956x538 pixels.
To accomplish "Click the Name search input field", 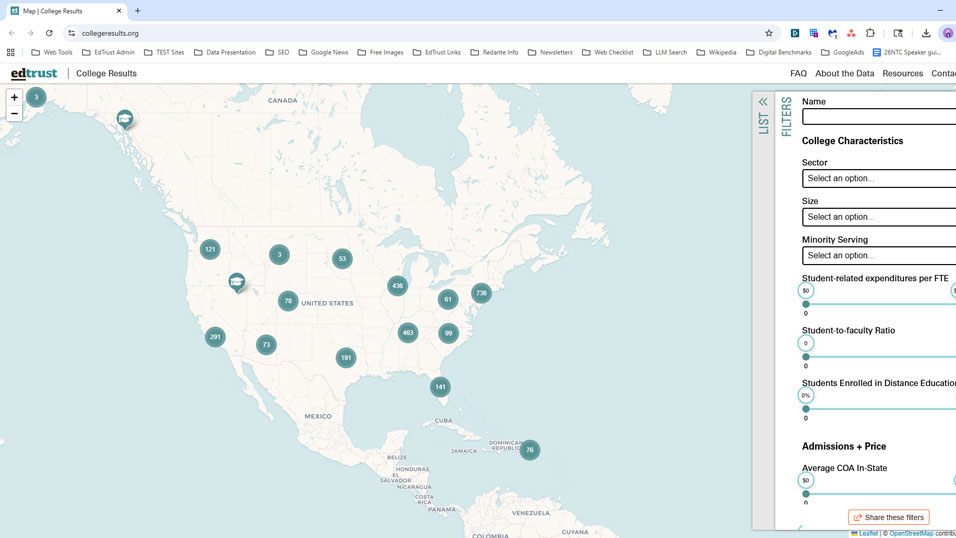I will 878,117.
